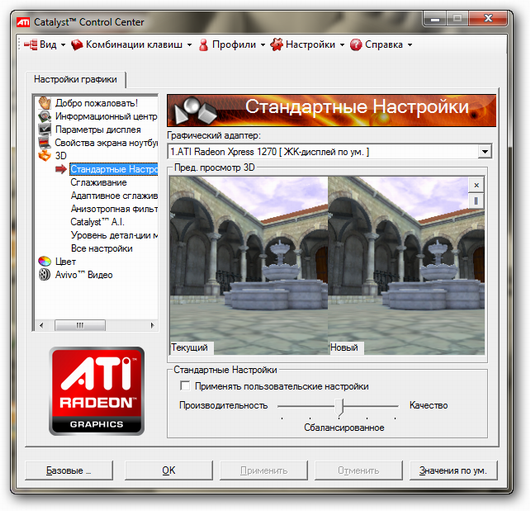
Task: Expand Комбинации клавиш dropdown arrow
Action: coord(189,45)
